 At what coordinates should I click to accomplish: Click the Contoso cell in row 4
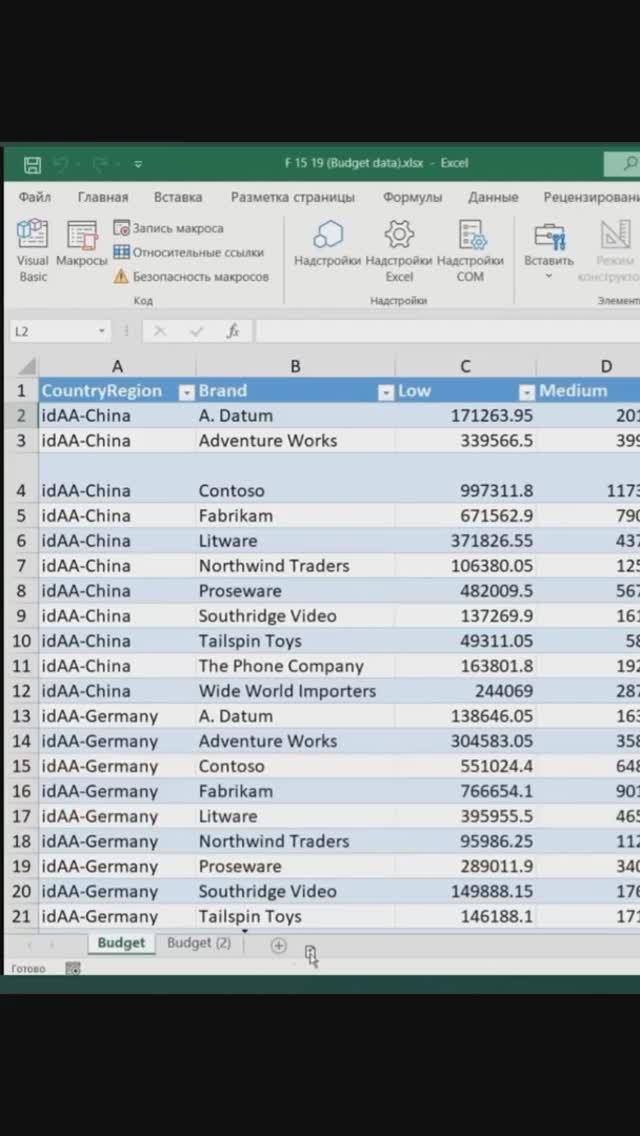(295, 478)
